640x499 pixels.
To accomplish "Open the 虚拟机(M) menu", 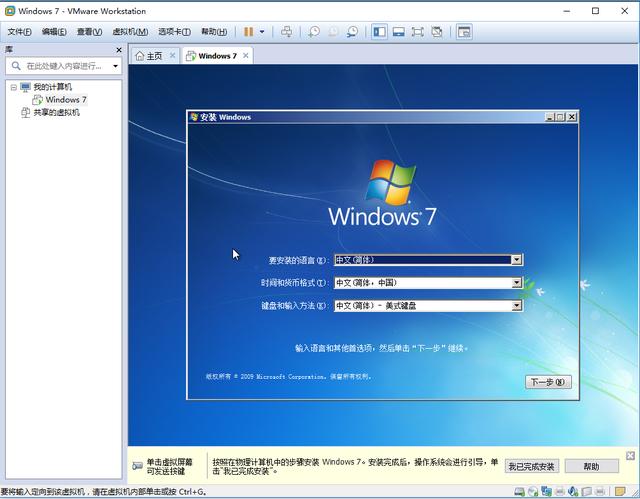I will click(x=130, y=32).
